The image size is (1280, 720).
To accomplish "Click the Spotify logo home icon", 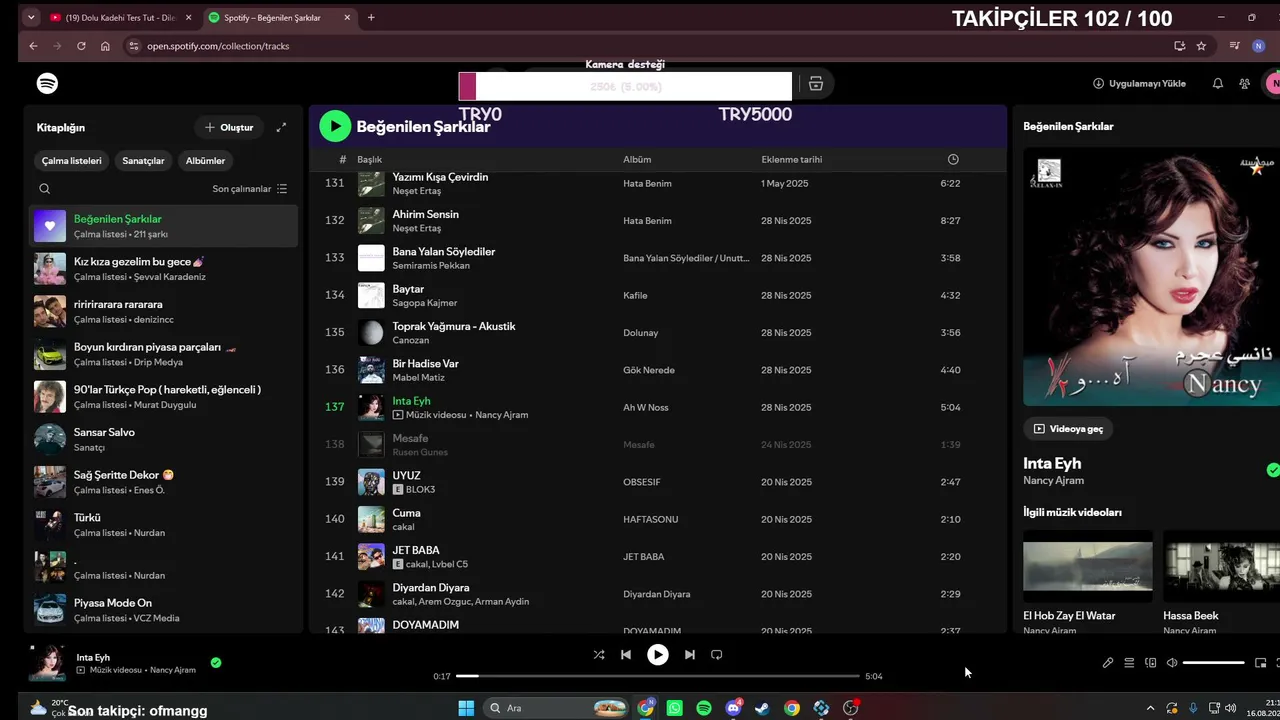I will 47,84.
